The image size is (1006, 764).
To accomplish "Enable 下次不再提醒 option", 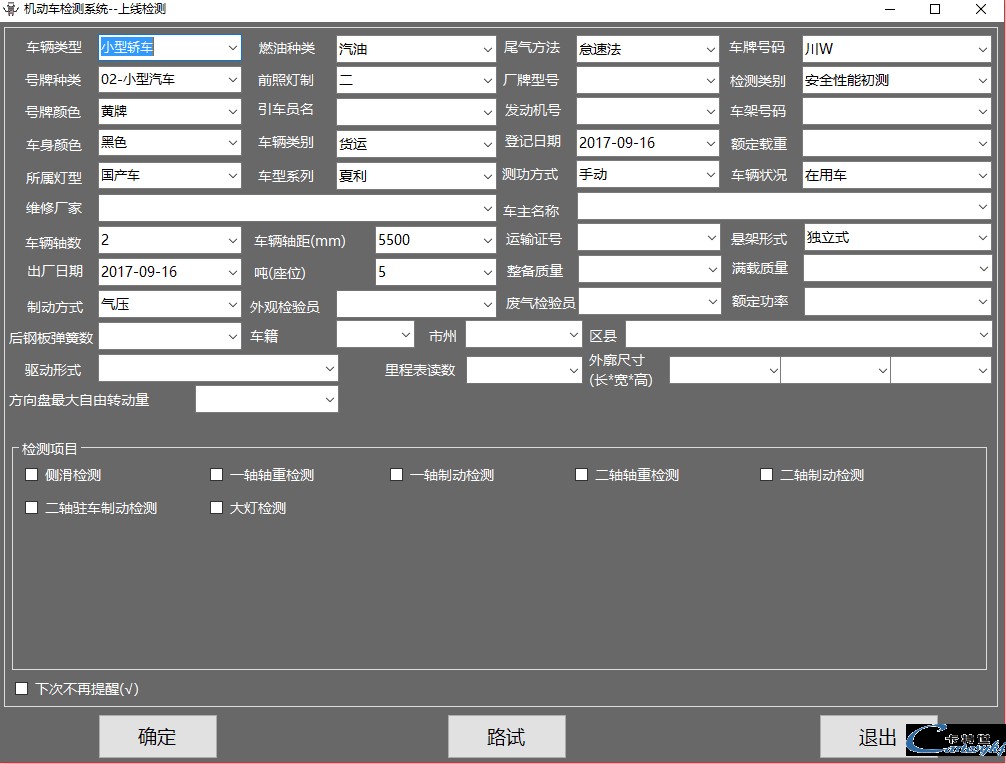I will (22, 689).
